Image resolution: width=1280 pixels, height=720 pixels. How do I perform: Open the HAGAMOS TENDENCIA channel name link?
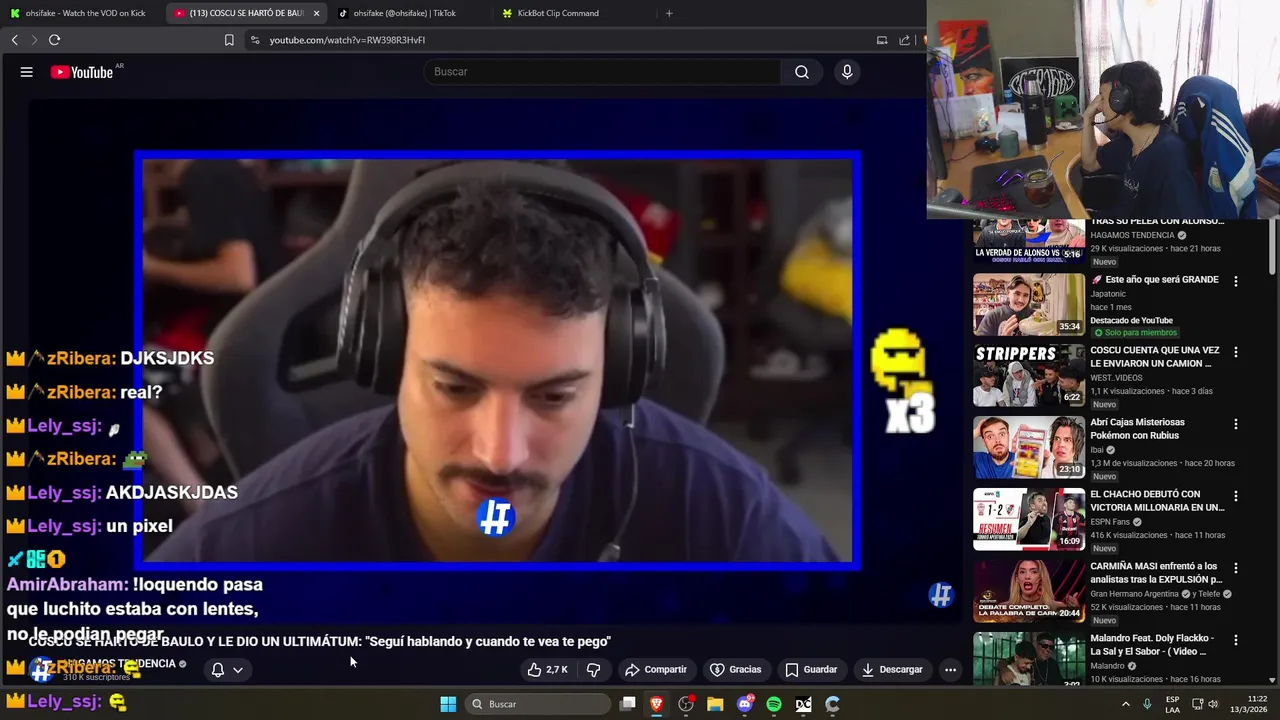pos(122,663)
